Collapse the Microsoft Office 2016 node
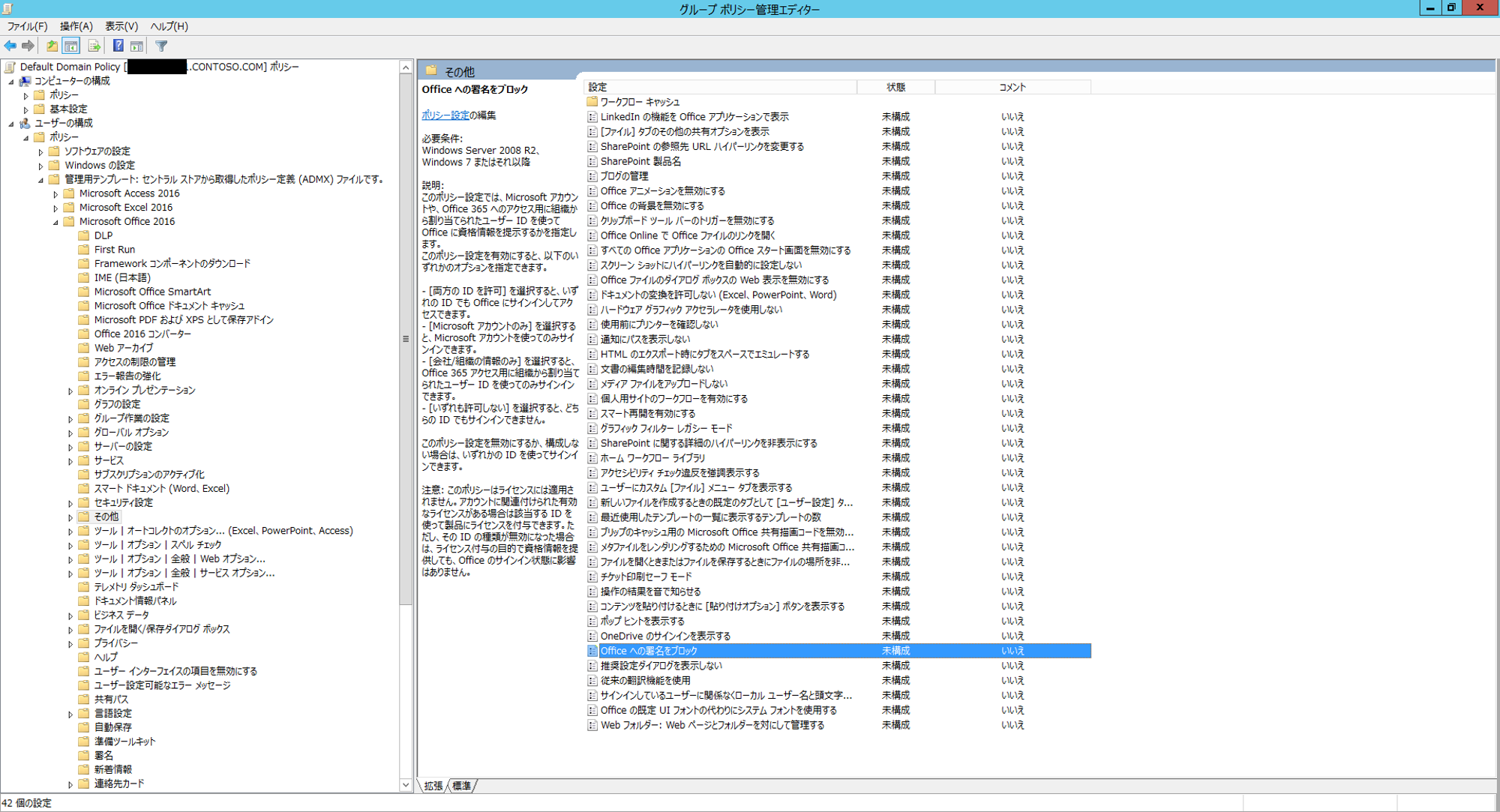1500x812 pixels. [56, 223]
